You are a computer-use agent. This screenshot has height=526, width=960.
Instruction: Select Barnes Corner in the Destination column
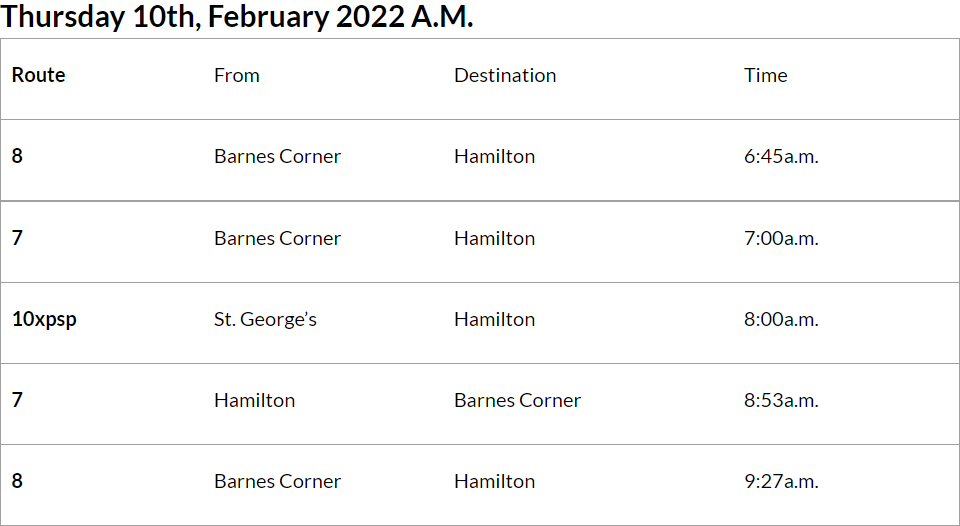click(x=517, y=400)
